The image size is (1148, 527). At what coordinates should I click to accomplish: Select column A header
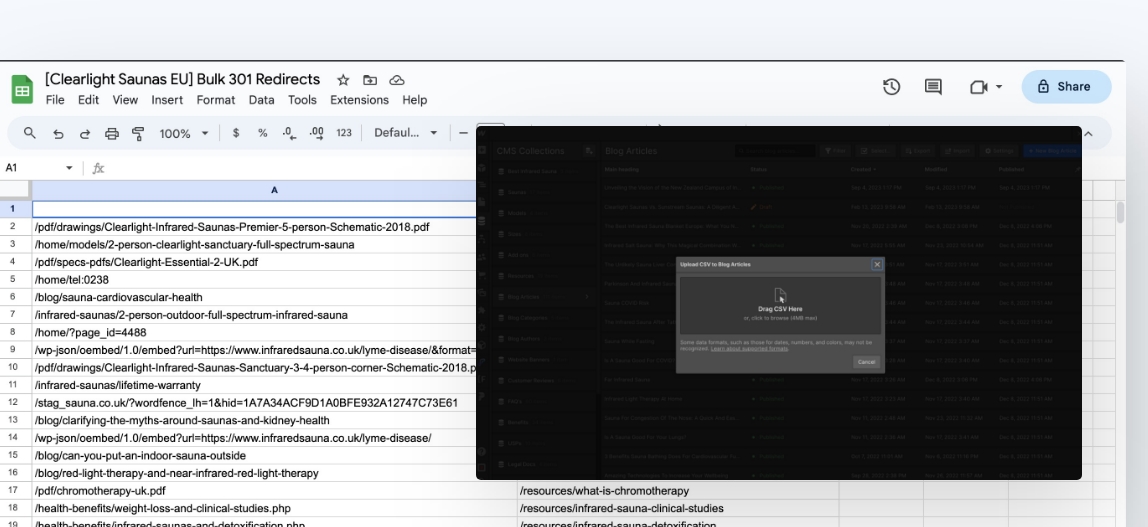[274, 190]
